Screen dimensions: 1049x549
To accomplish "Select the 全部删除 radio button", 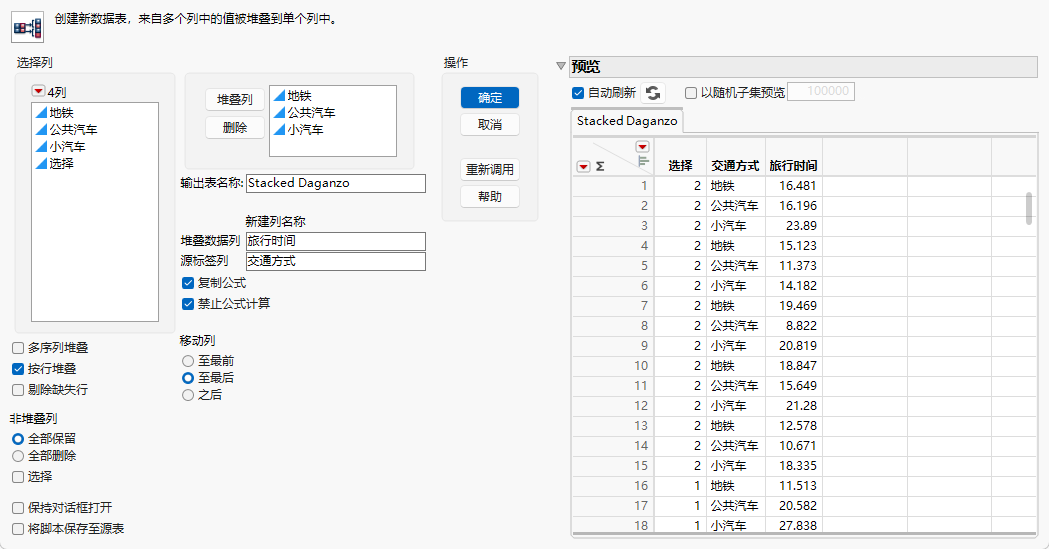I will pyautogui.click(x=18, y=457).
